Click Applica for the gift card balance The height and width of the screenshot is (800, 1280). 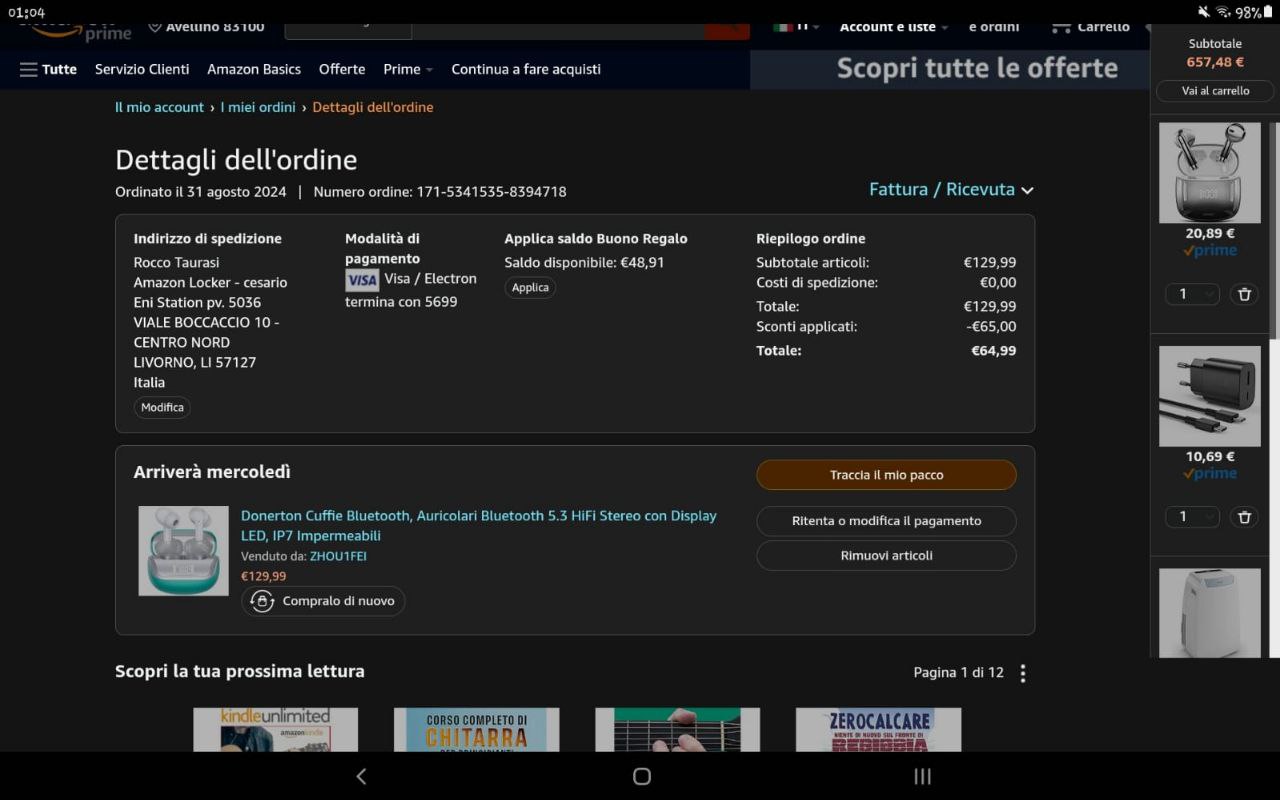pyautogui.click(x=530, y=288)
